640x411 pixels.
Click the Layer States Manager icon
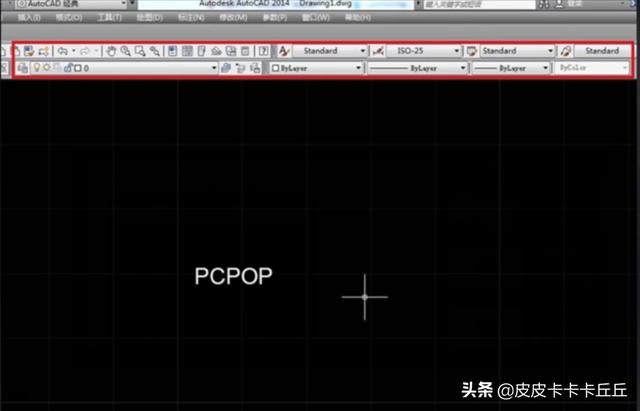tap(255, 68)
